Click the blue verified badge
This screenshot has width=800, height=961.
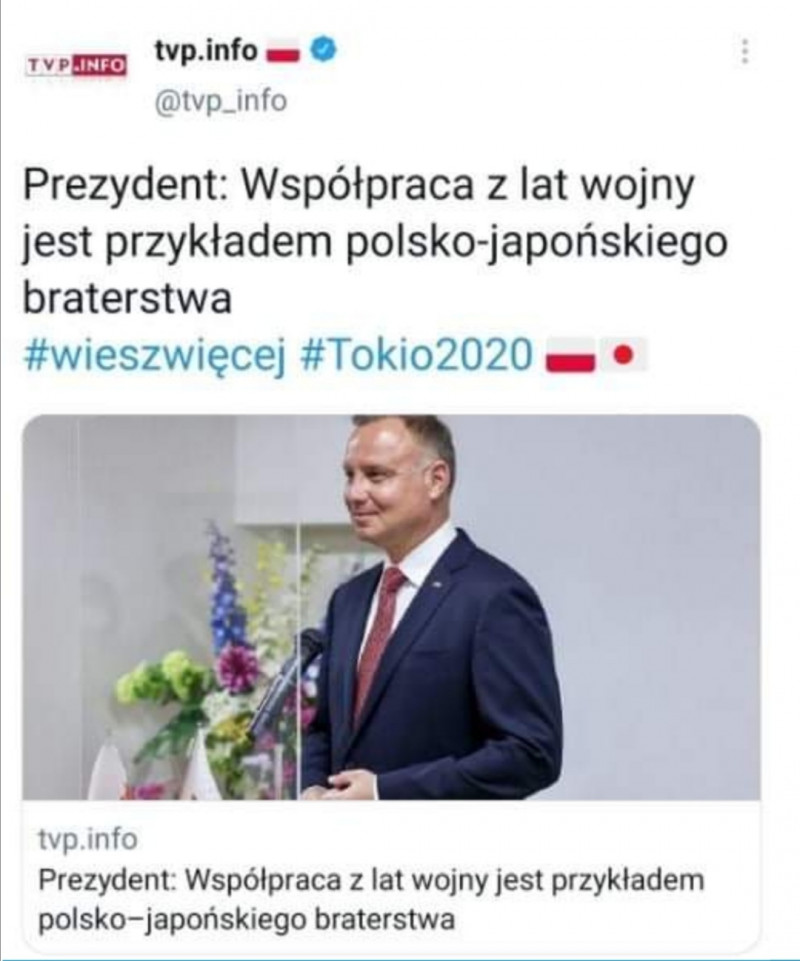coord(324,50)
